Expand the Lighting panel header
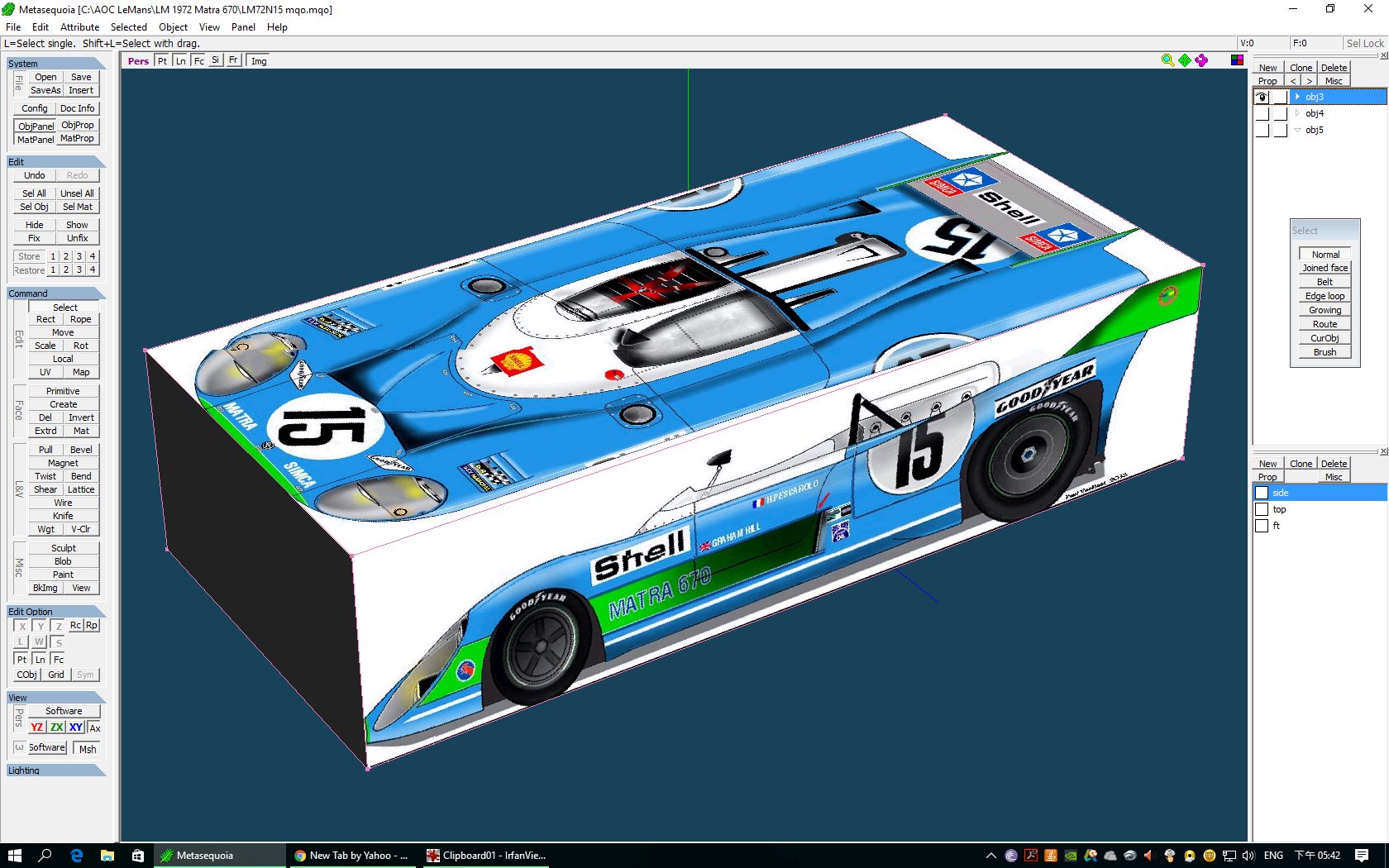The image size is (1389, 868). pyautogui.click(x=56, y=770)
